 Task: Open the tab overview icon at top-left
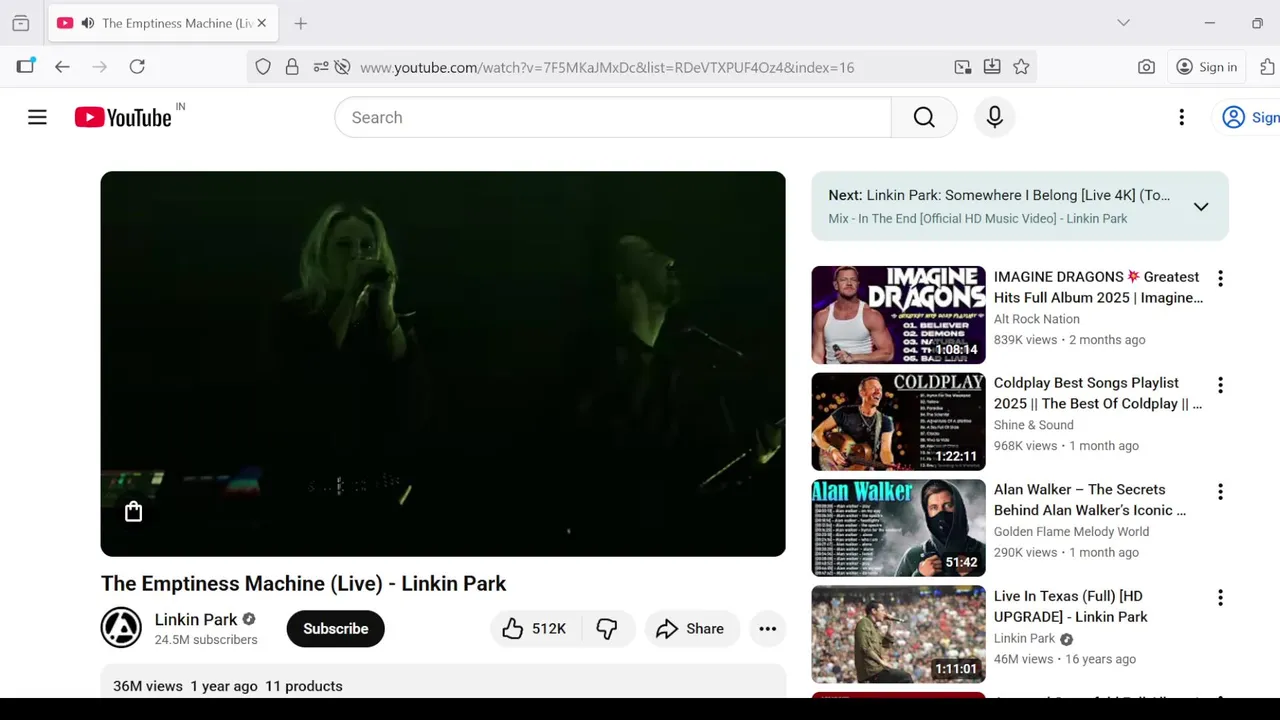point(20,23)
